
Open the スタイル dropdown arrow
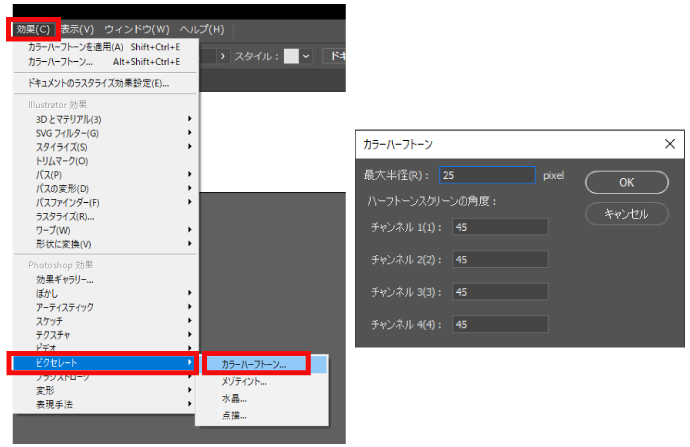[306, 57]
